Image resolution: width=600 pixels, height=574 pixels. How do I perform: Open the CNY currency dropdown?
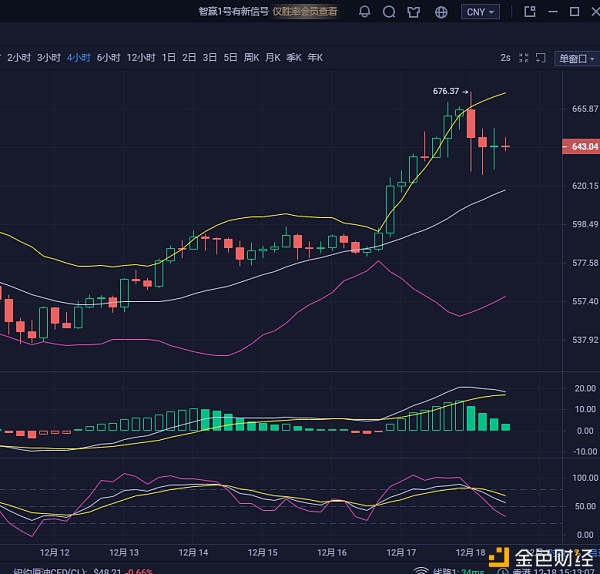(480, 12)
